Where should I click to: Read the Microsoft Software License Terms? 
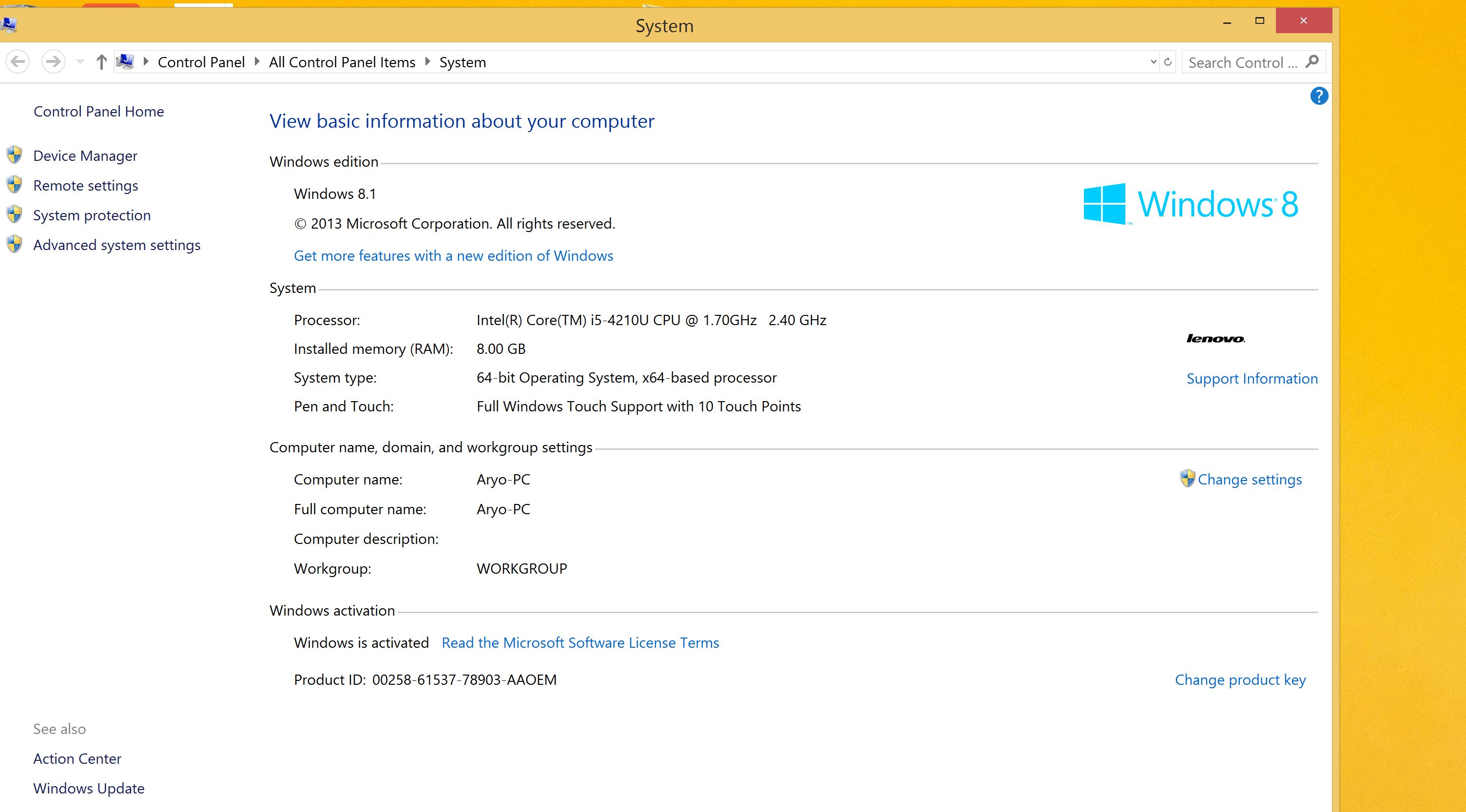pos(580,643)
